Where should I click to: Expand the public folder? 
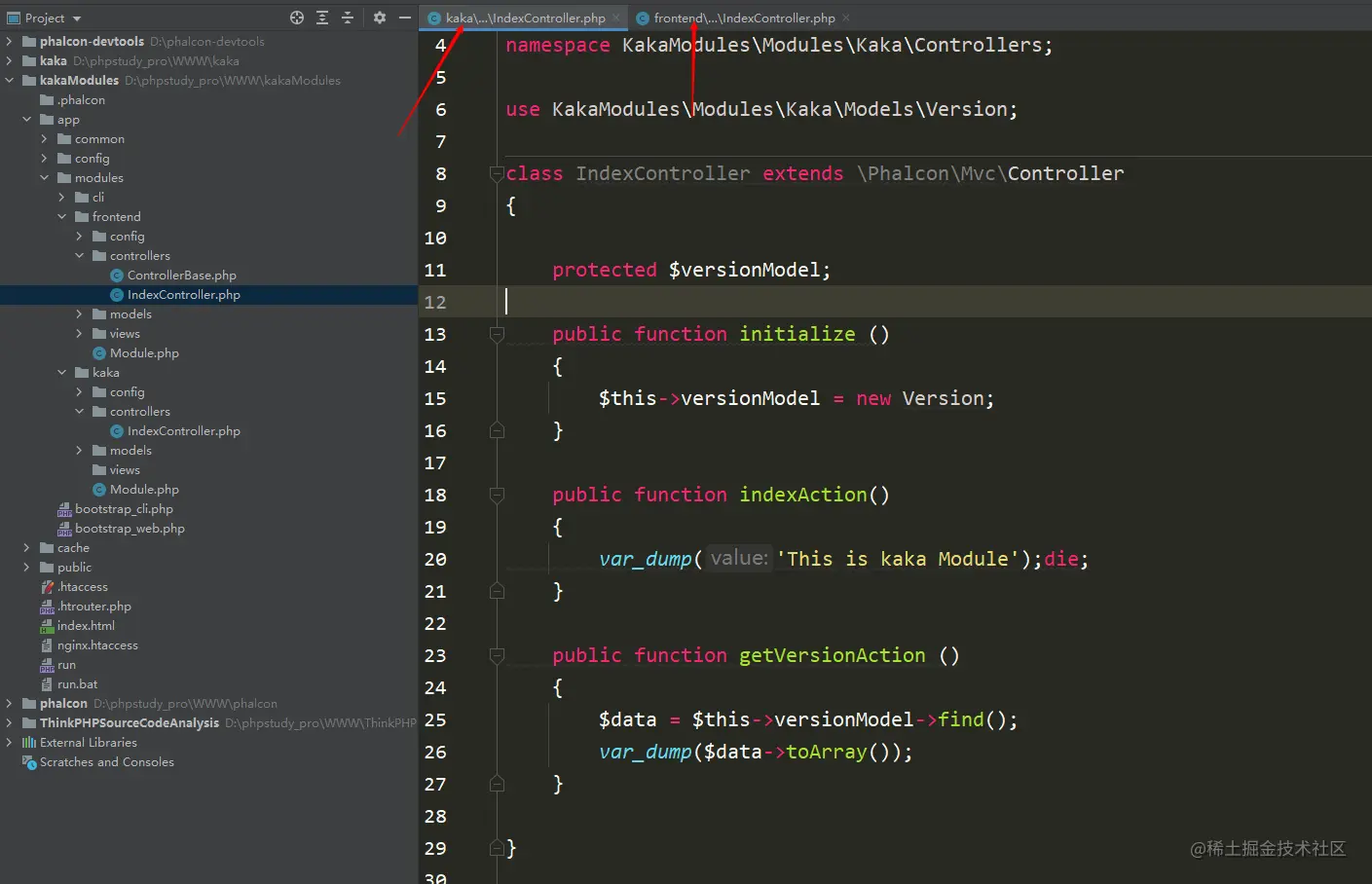click(x=27, y=567)
